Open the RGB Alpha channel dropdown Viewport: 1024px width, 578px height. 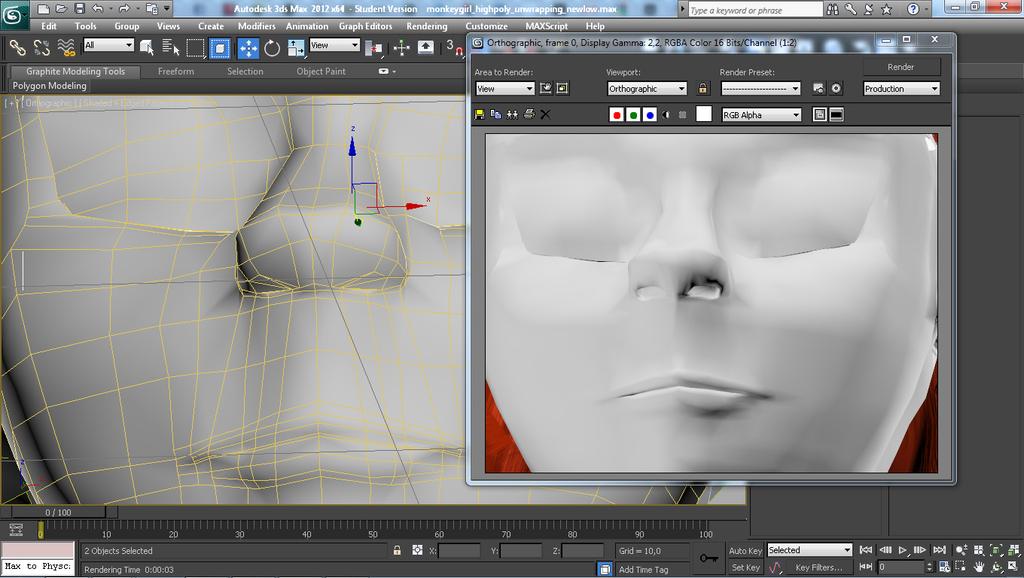pyautogui.click(x=761, y=115)
